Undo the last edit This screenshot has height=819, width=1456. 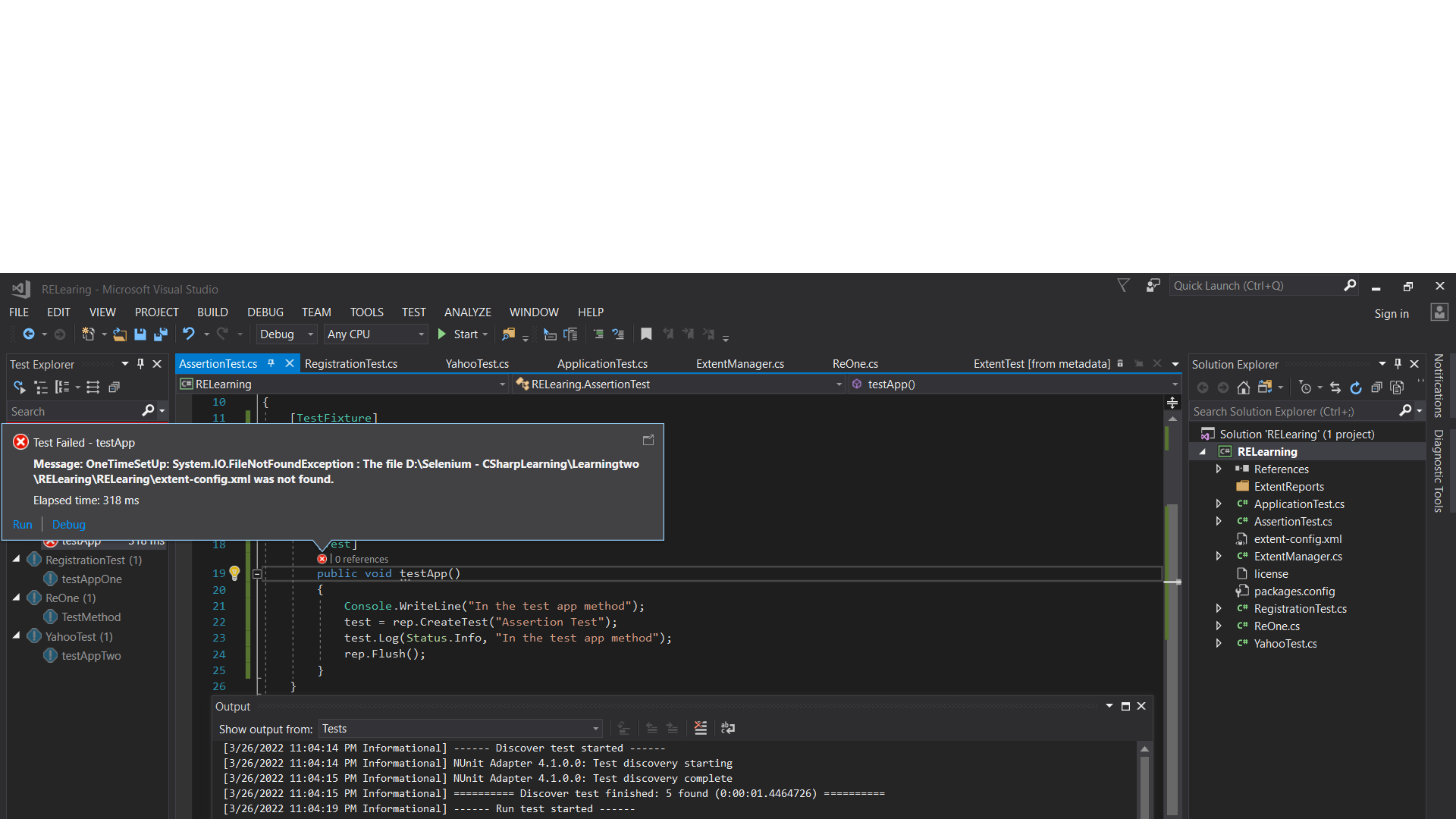point(189,334)
